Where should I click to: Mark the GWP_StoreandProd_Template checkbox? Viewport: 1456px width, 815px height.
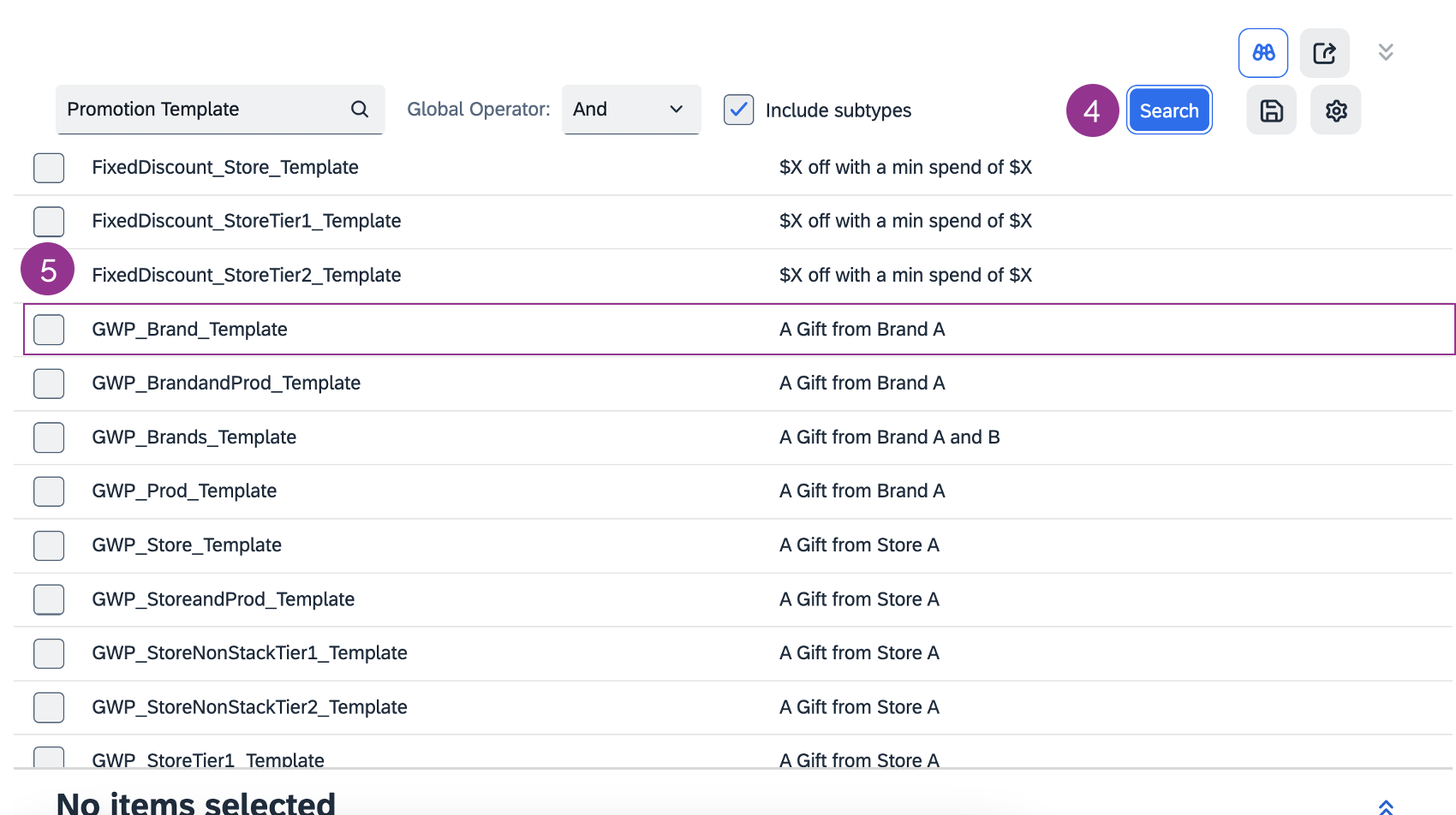49,599
